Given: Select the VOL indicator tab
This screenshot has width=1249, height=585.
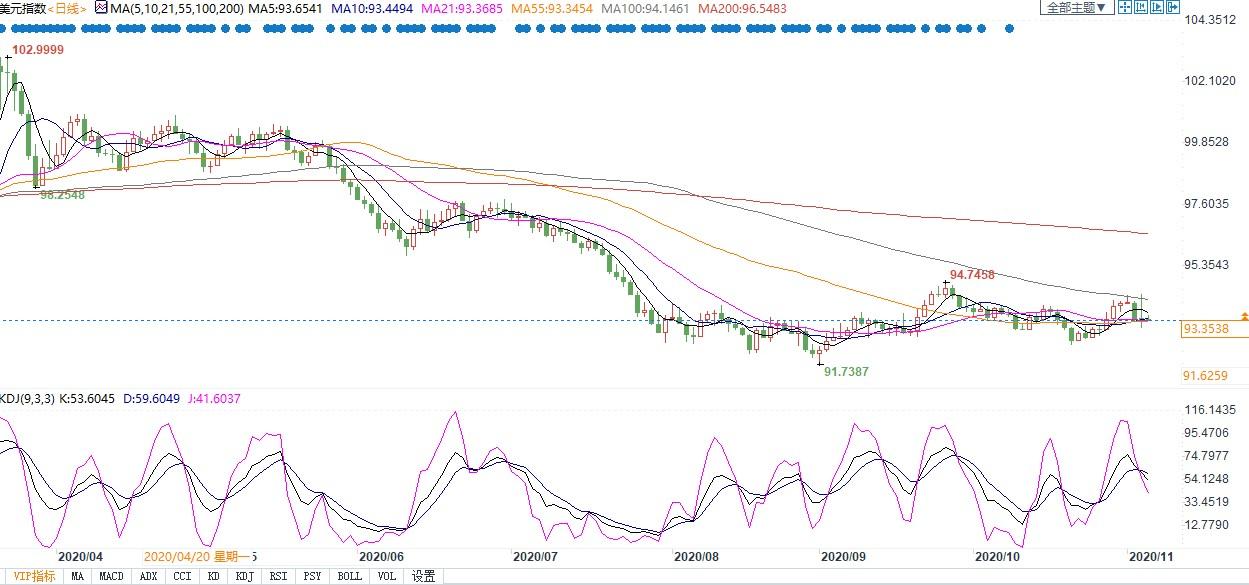Looking at the screenshot, I should click(386, 576).
